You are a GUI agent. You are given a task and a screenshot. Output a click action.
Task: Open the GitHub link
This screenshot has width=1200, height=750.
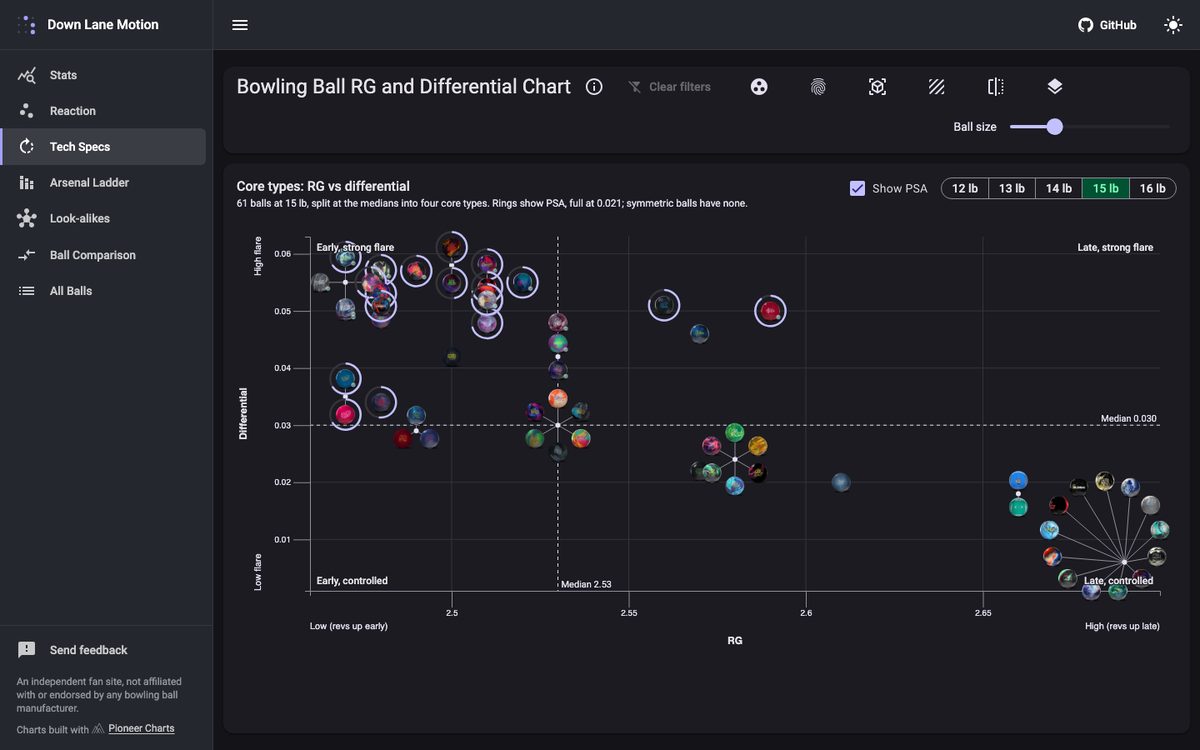(1107, 25)
